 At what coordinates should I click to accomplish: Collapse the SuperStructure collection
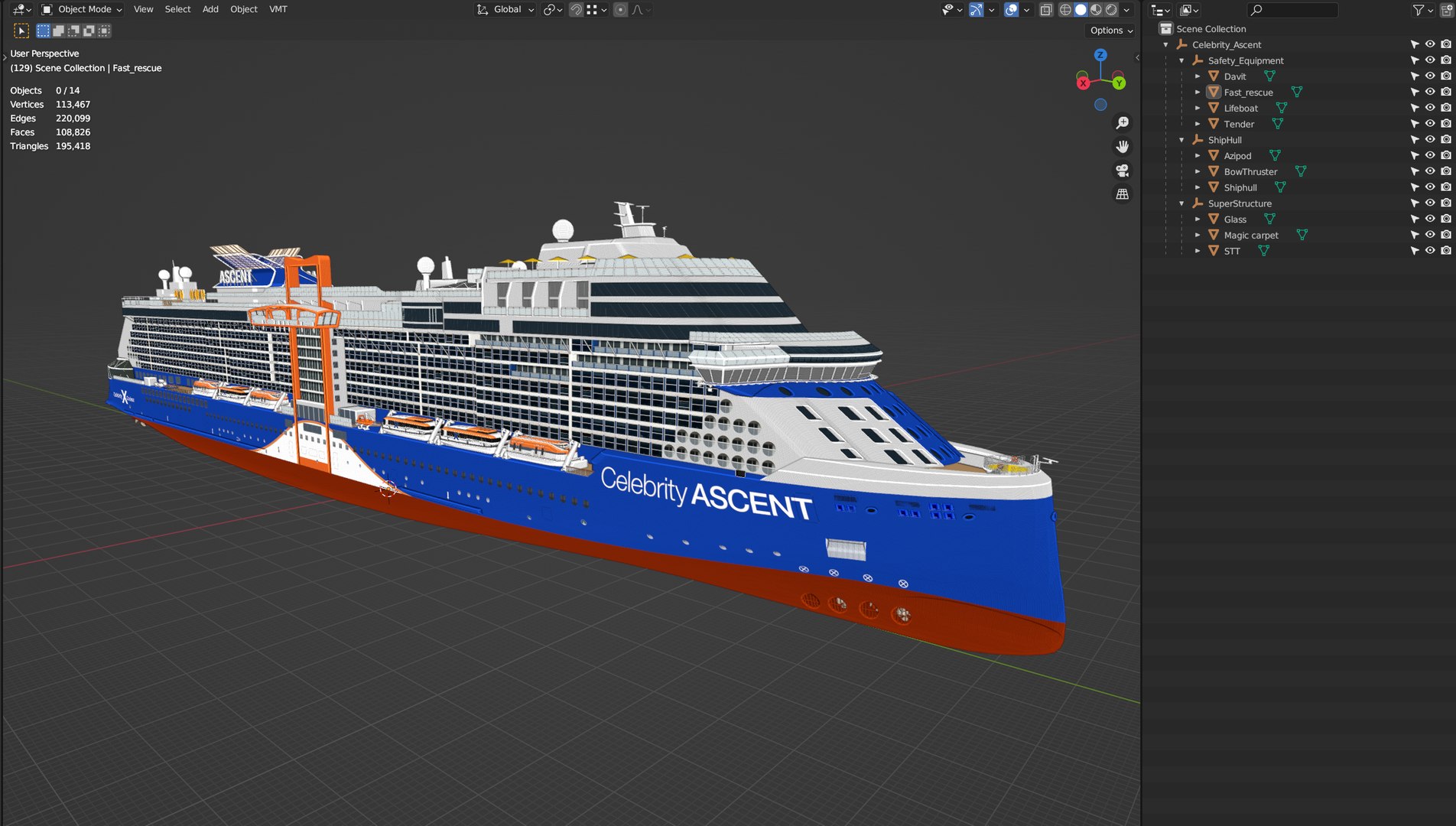pos(1181,203)
